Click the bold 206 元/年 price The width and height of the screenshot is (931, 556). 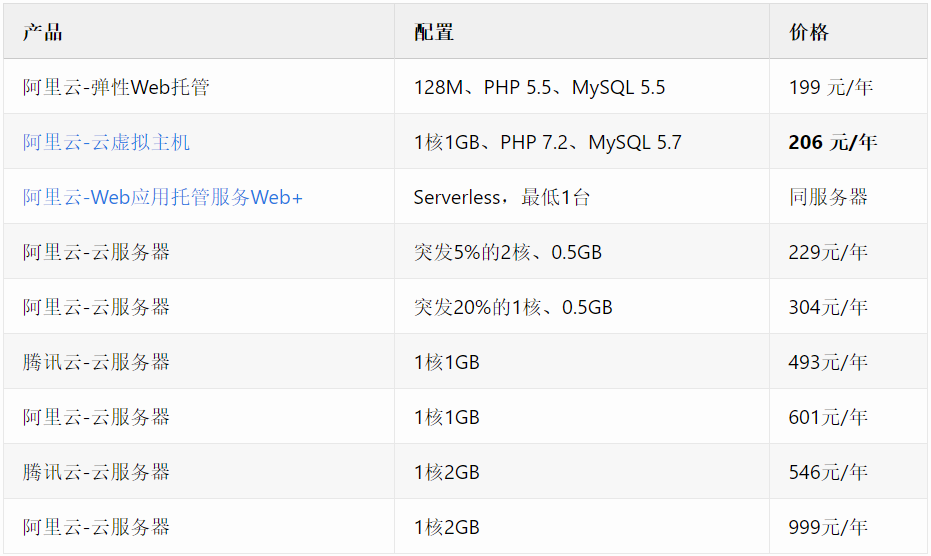832,142
